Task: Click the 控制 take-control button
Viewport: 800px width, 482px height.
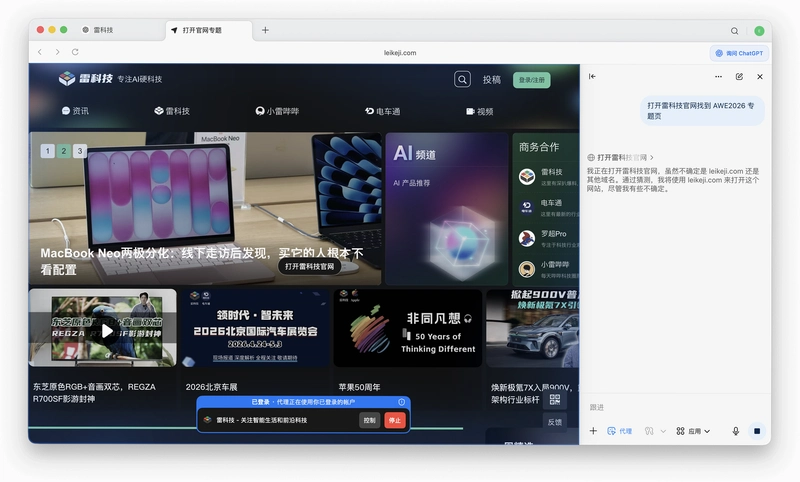Action: click(x=369, y=420)
